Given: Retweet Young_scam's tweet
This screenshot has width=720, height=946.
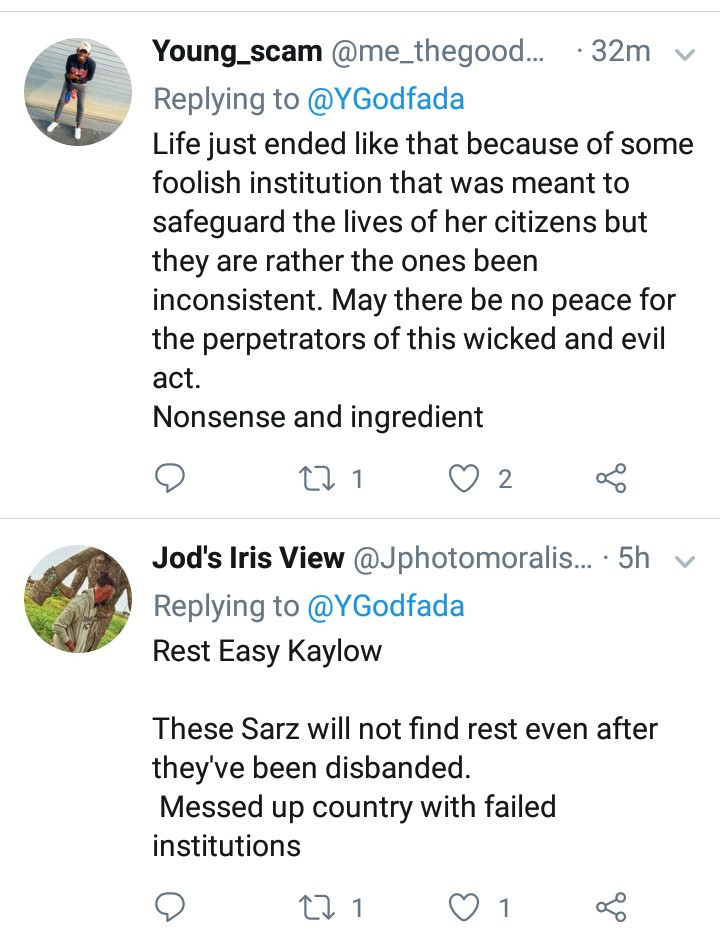Looking at the screenshot, I should click(x=316, y=480).
